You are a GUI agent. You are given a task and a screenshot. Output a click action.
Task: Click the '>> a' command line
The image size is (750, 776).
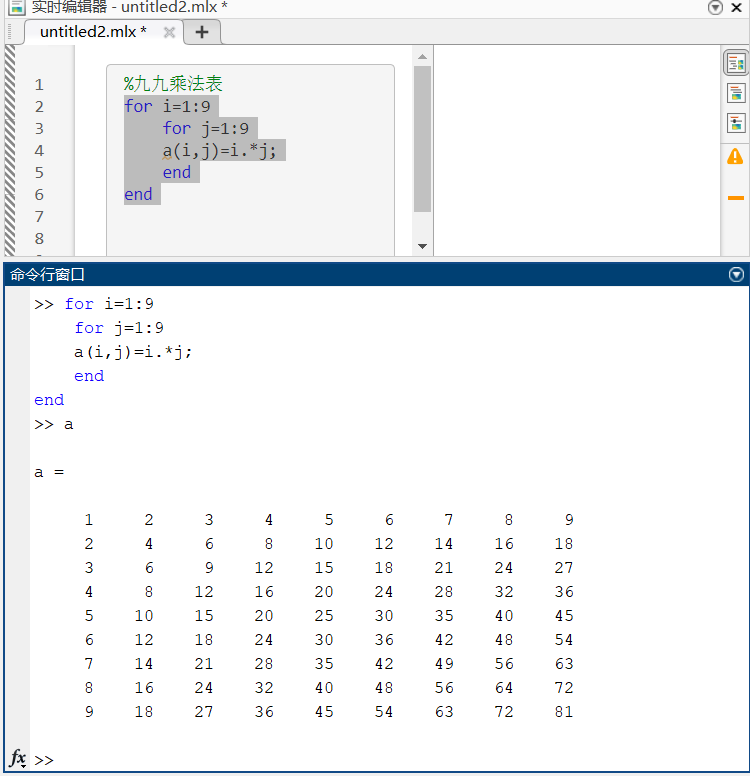[x=53, y=425]
